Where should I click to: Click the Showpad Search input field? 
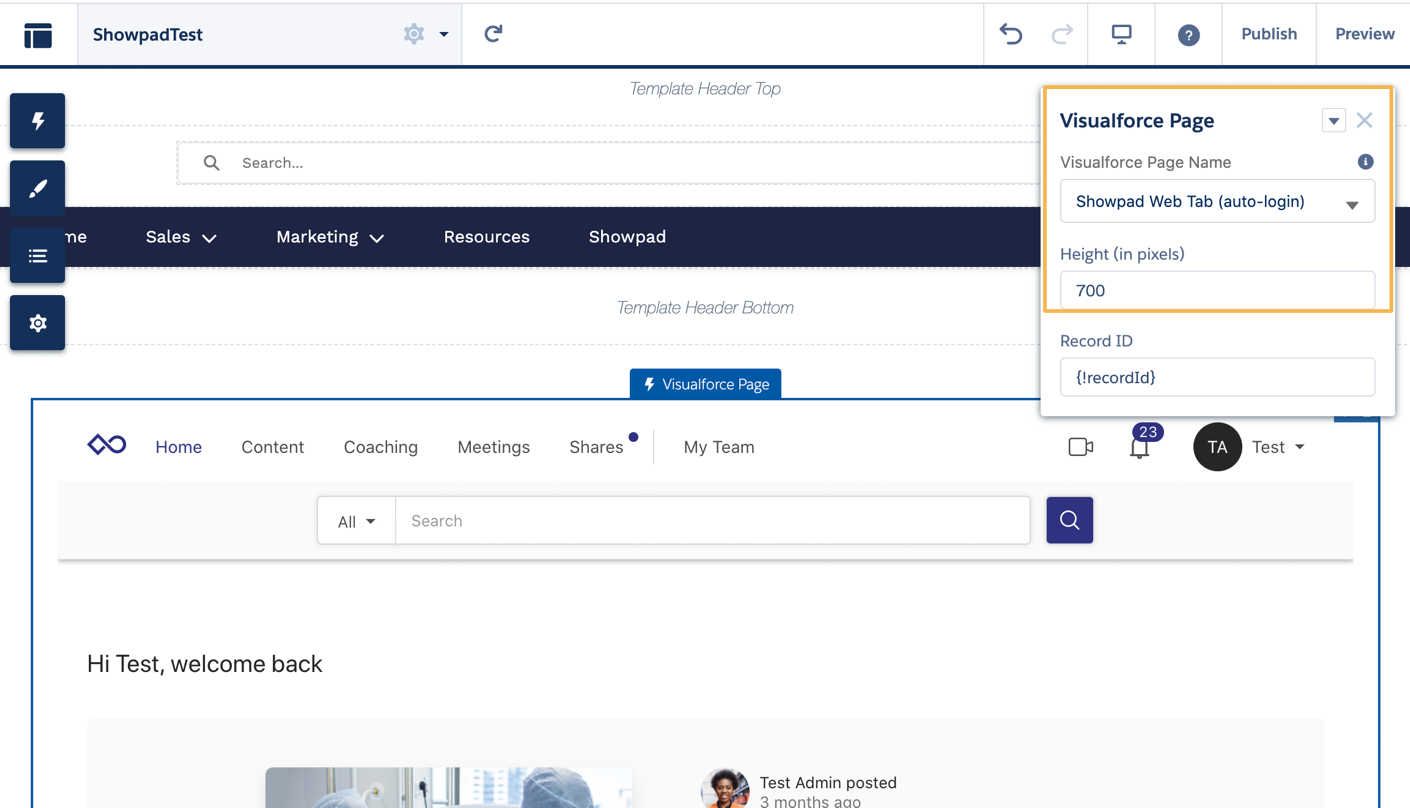(713, 521)
